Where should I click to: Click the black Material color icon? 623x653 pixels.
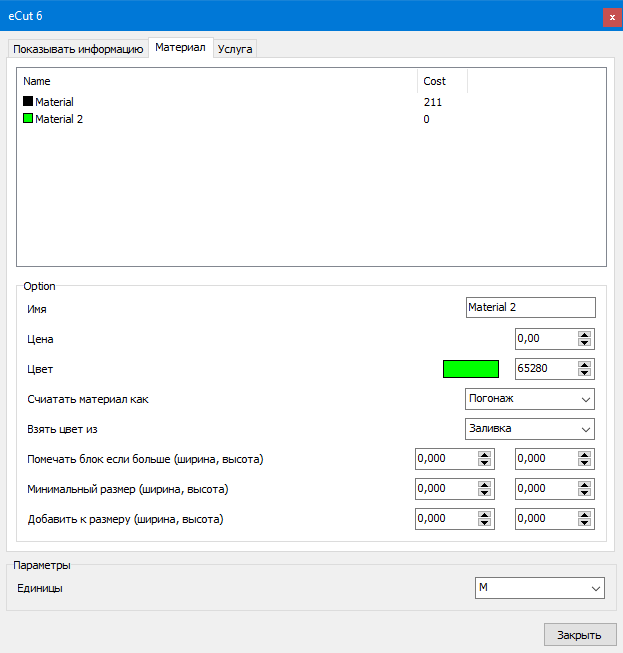tap(28, 102)
